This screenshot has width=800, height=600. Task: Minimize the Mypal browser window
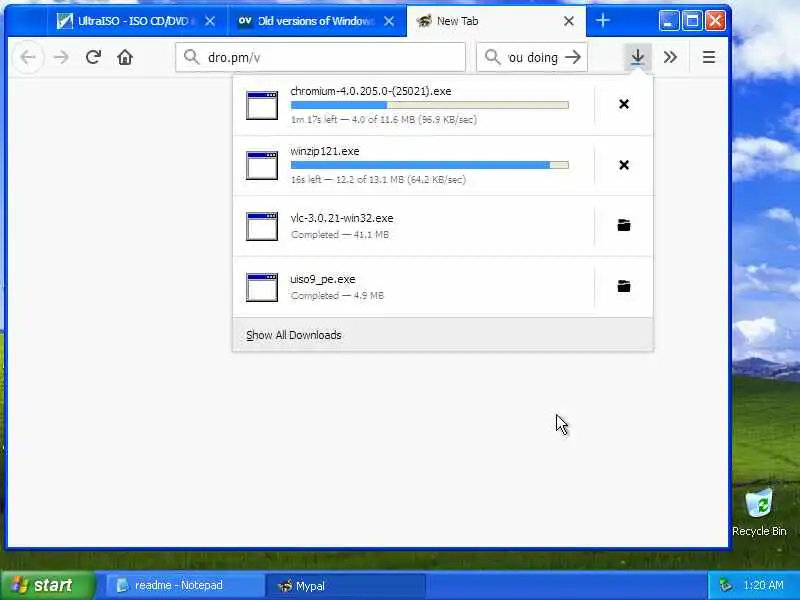click(x=668, y=21)
